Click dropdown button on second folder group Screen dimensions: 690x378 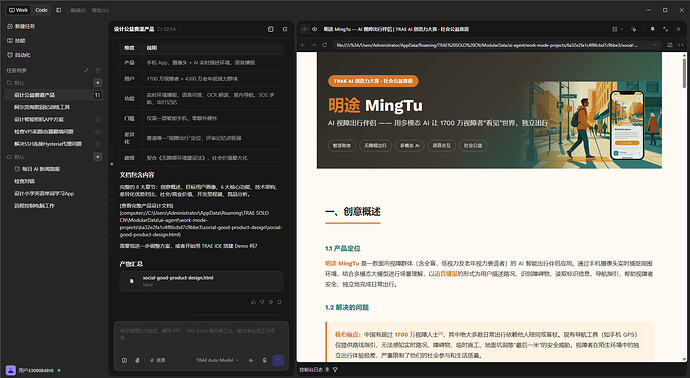tap(98, 157)
